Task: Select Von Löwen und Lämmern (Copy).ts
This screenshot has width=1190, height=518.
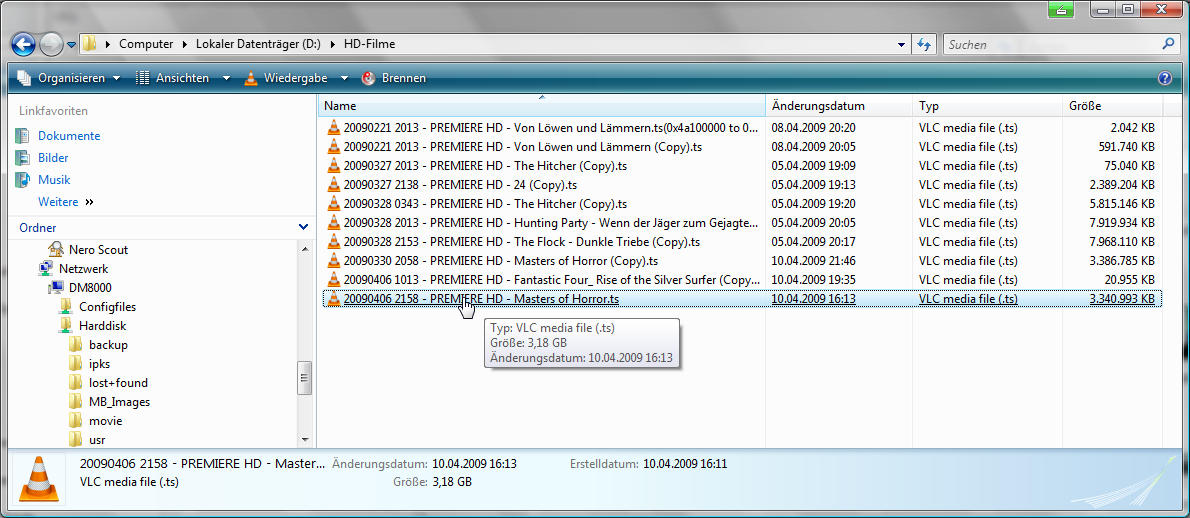Action: pos(741,146)
